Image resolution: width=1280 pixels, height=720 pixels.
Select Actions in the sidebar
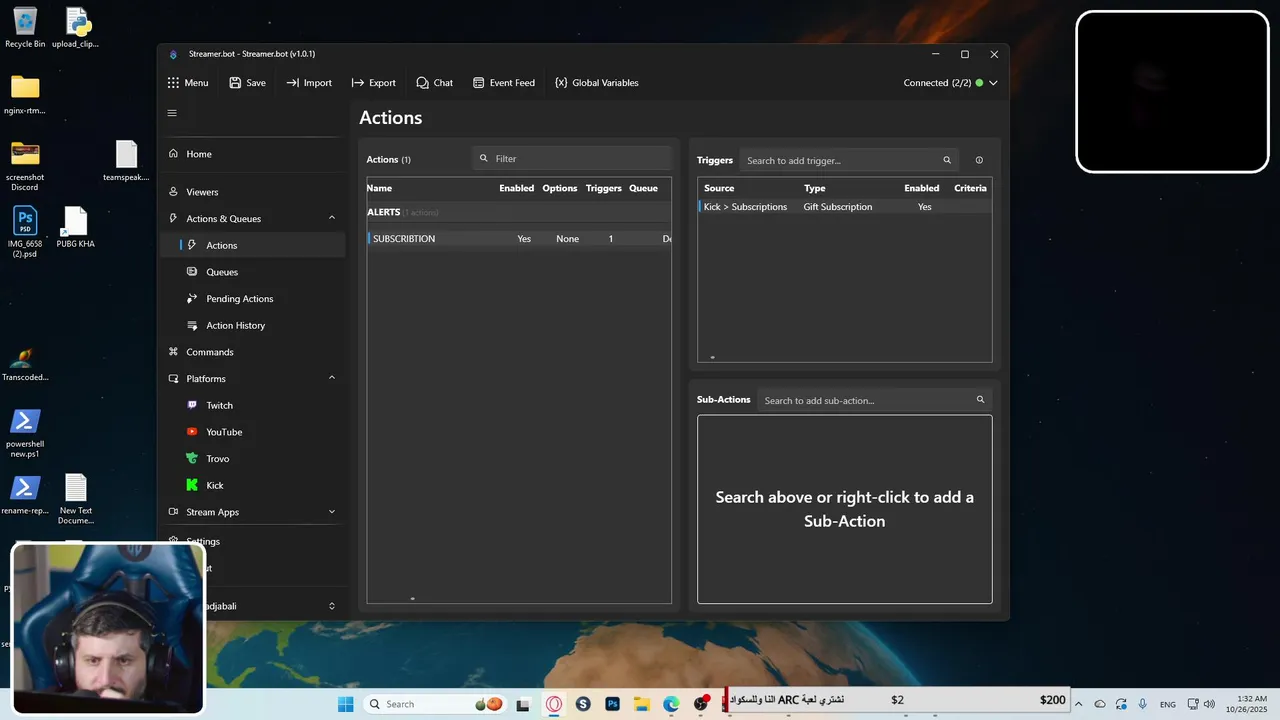click(252, 245)
